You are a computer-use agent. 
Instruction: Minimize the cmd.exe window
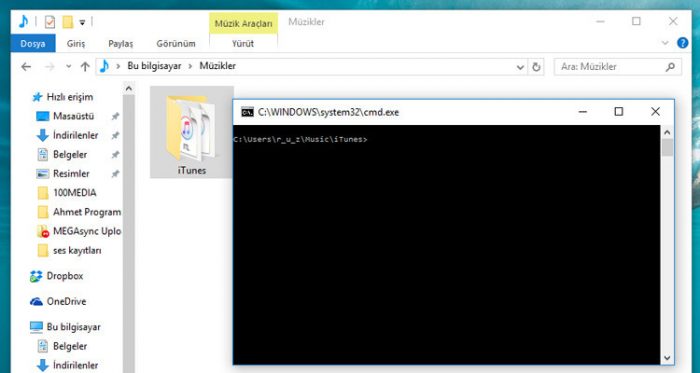pyautogui.click(x=583, y=112)
